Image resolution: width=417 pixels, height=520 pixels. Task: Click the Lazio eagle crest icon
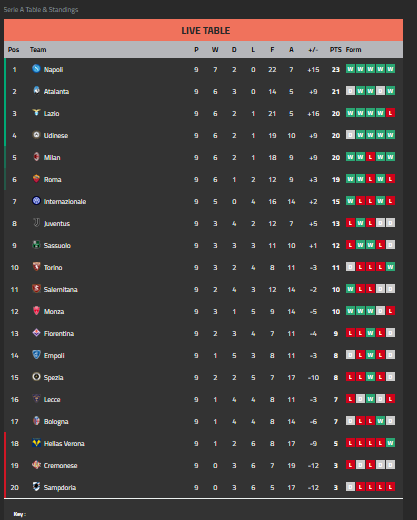36,112
